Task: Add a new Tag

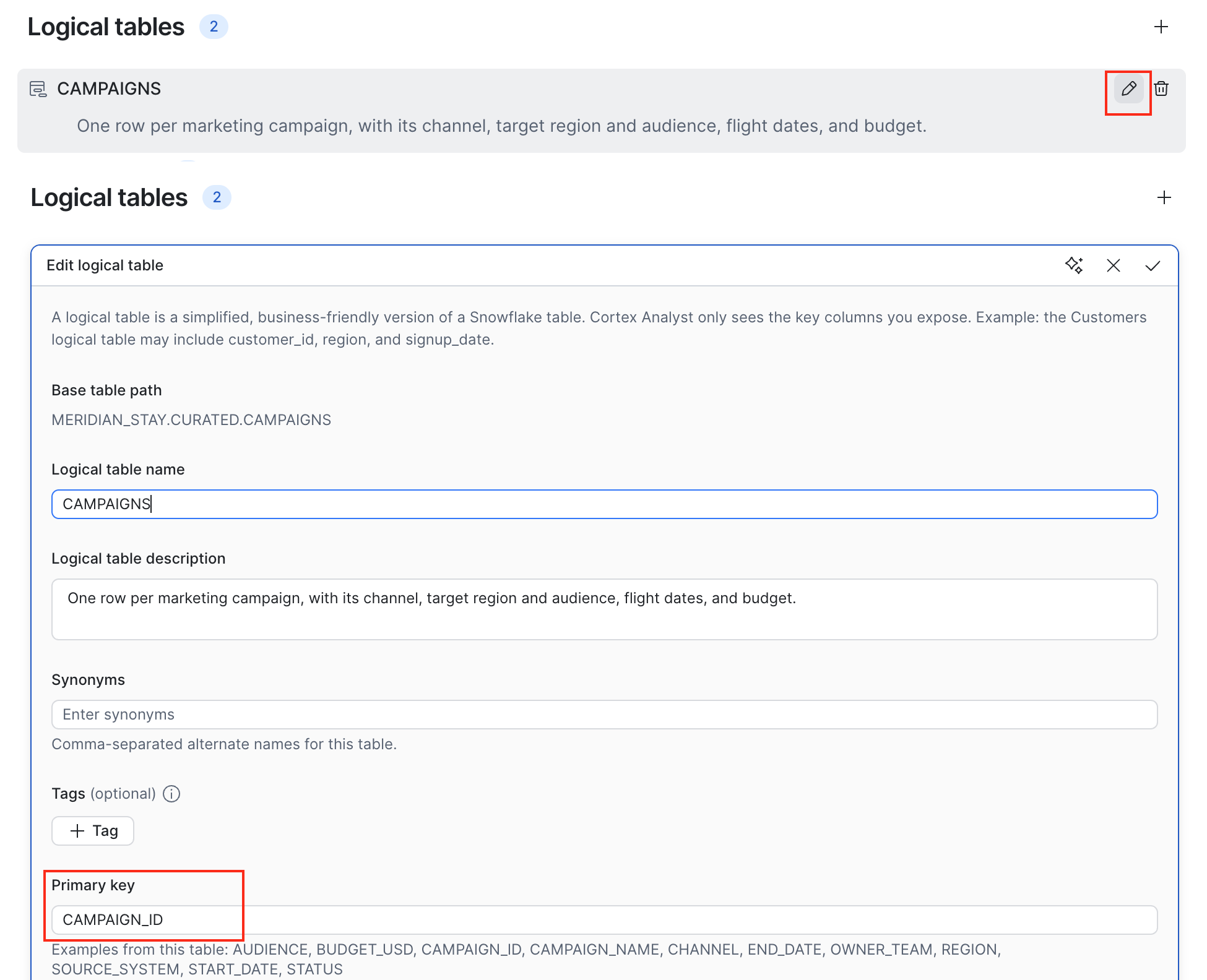Action: click(93, 831)
